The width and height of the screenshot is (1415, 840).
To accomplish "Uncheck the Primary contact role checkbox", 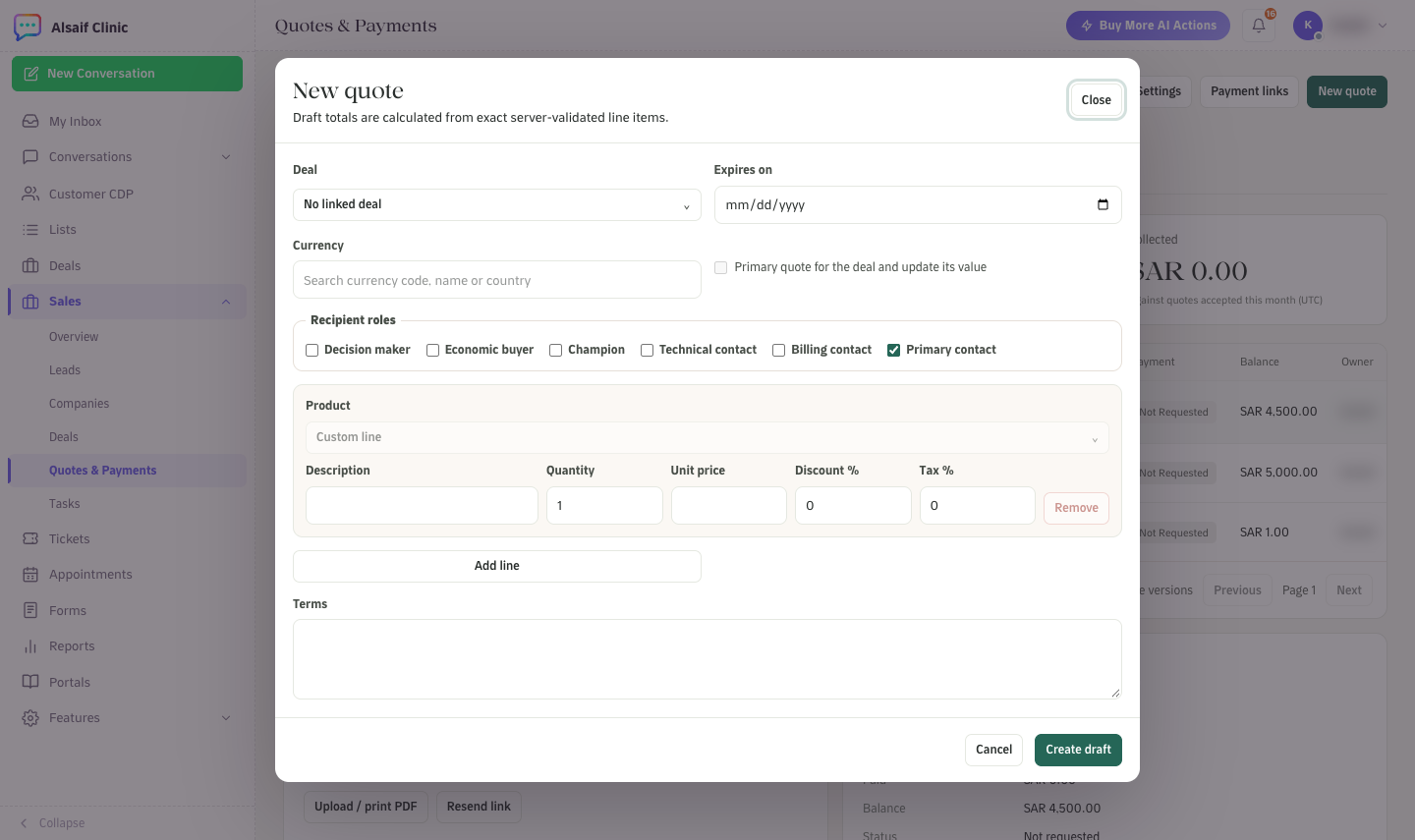I will tap(893, 350).
